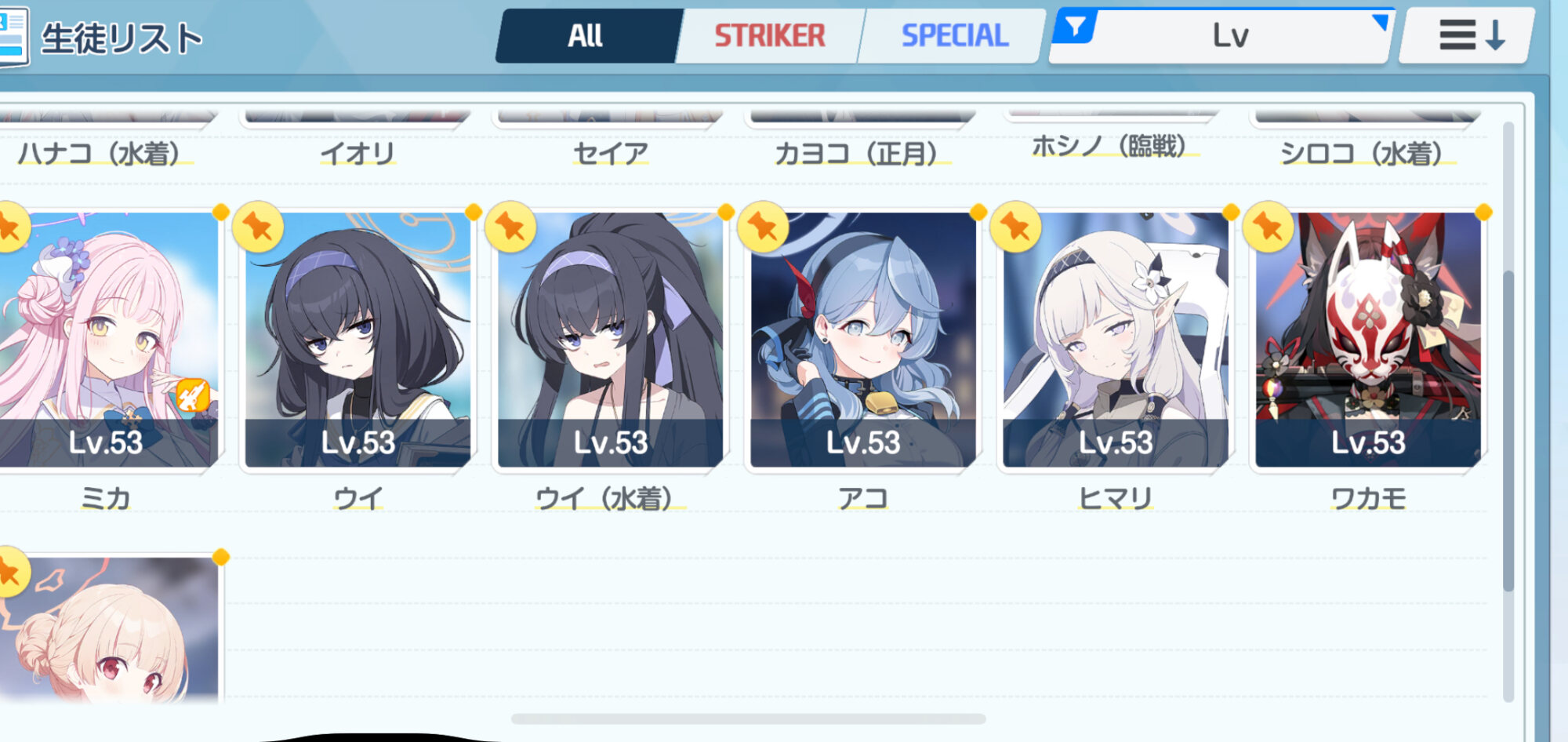Expand sort options via blue corner triangle

1381,22
